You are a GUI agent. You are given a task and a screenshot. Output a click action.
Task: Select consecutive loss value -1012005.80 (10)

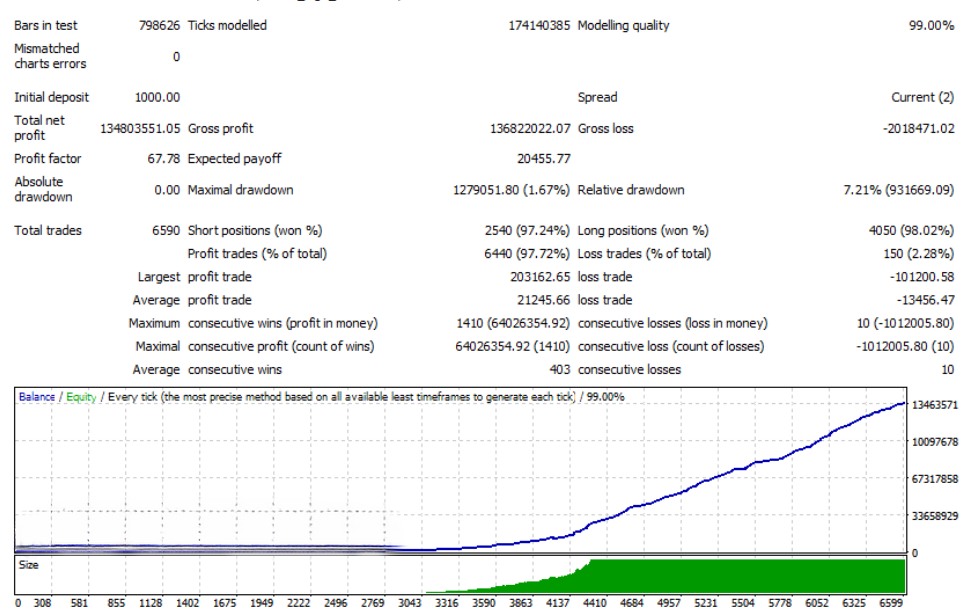click(x=905, y=347)
